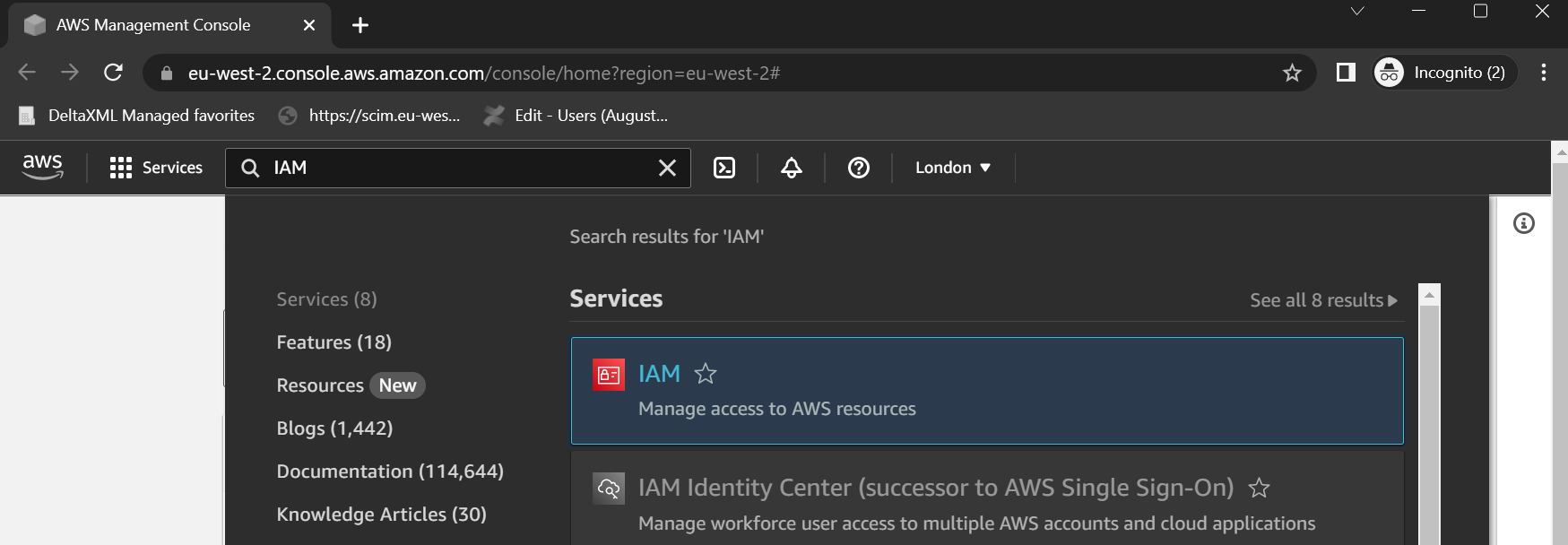Image resolution: width=1568 pixels, height=545 pixels.
Task: Open the Services grid menu
Action: [x=156, y=168]
